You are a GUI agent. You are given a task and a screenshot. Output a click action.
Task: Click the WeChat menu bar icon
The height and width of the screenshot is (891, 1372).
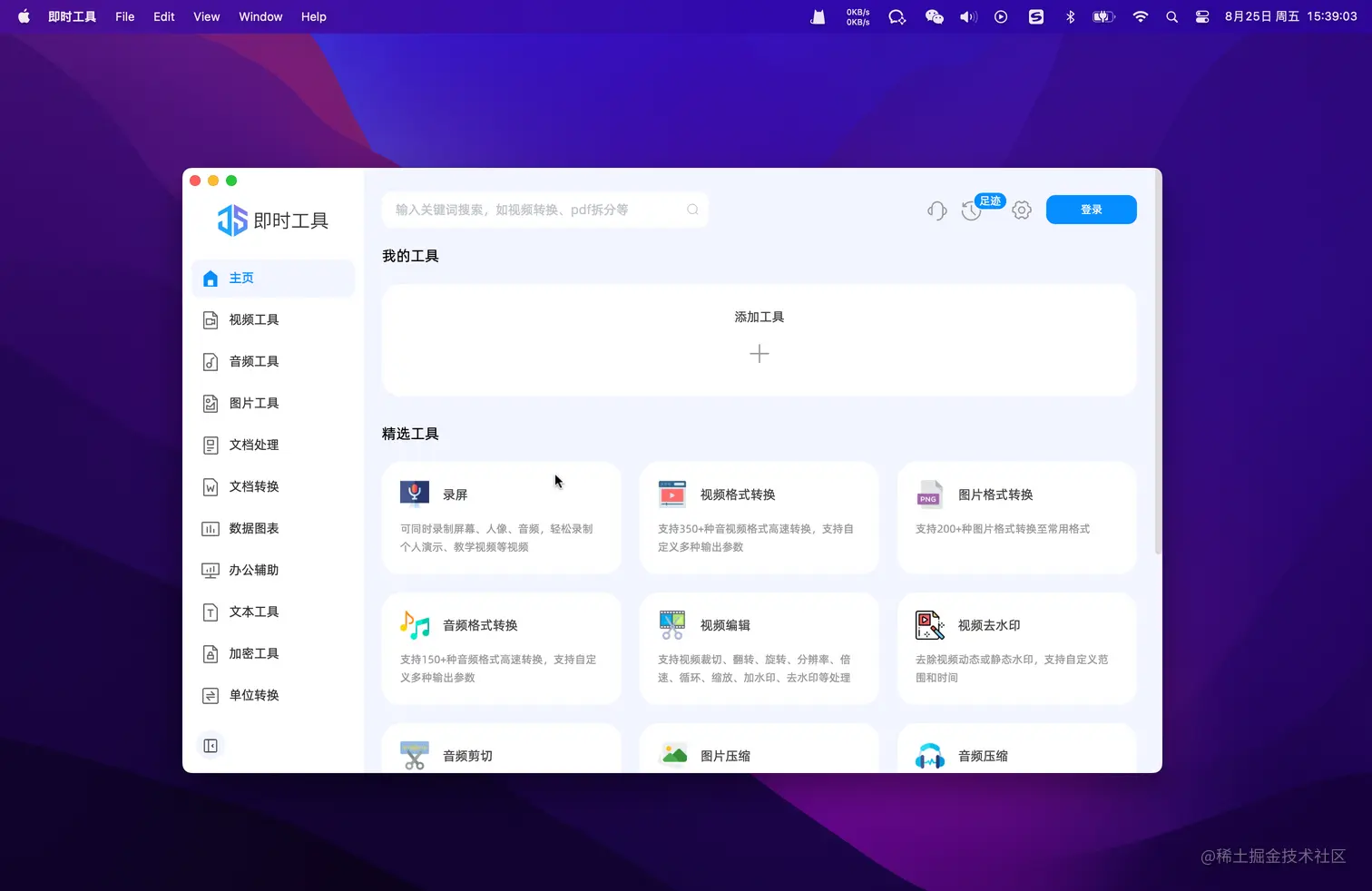pyautogui.click(x=934, y=16)
